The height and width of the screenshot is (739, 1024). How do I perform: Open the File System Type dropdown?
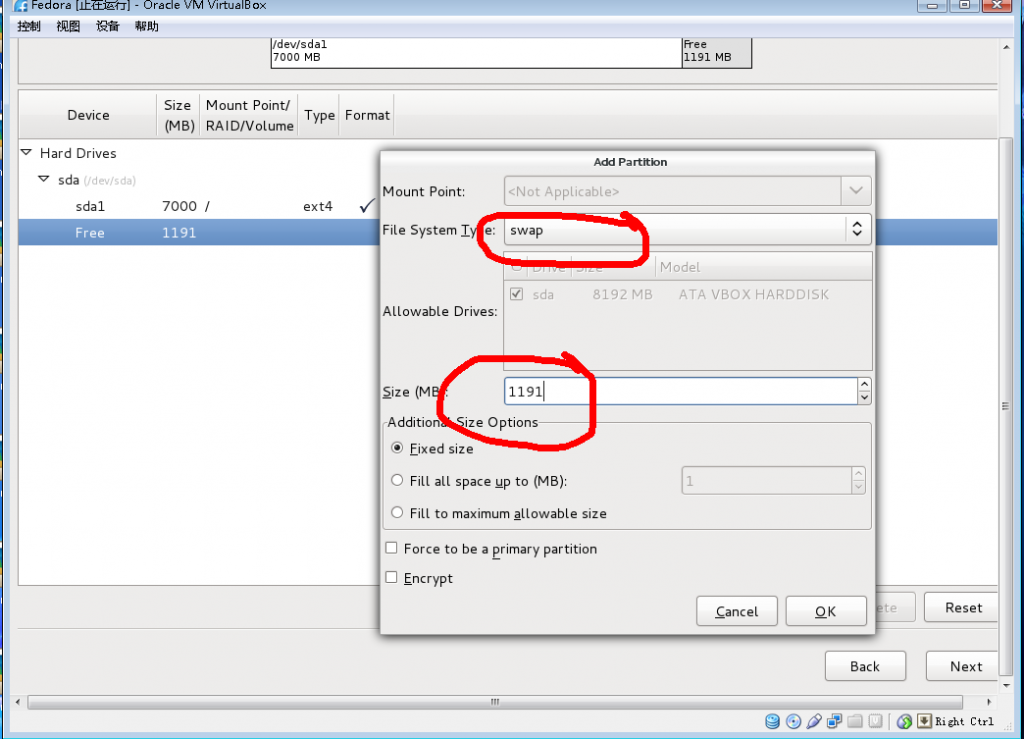(x=857, y=229)
